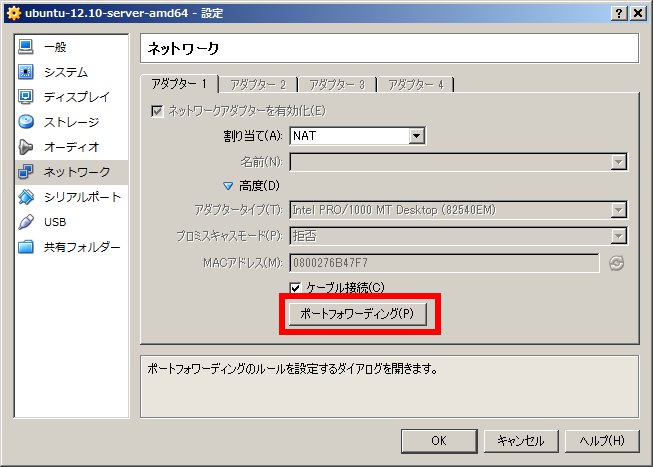Click the シリアルポート connector icon
This screenshot has width=653, height=467.
pos(26,197)
